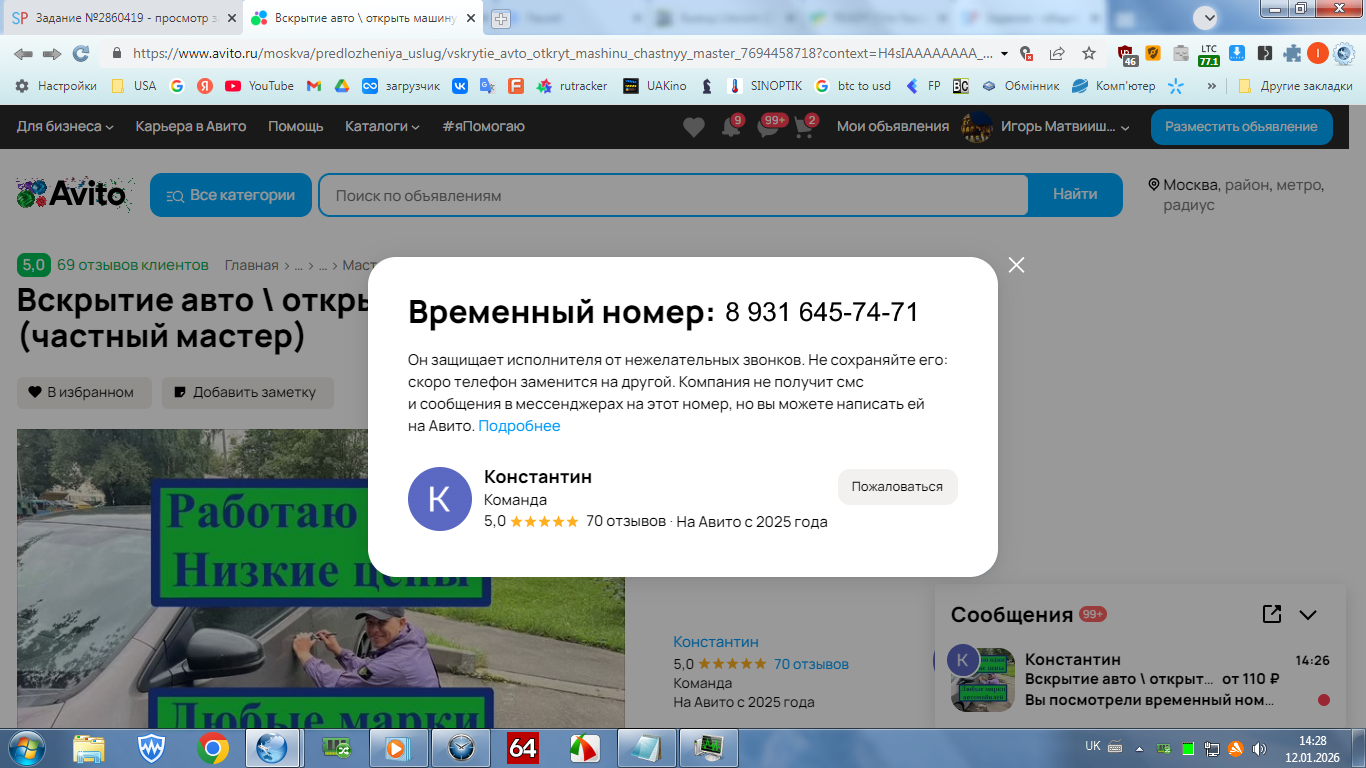Open the Подробнее link in the popup
Image resolution: width=1366 pixels, height=768 pixels.
519,426
